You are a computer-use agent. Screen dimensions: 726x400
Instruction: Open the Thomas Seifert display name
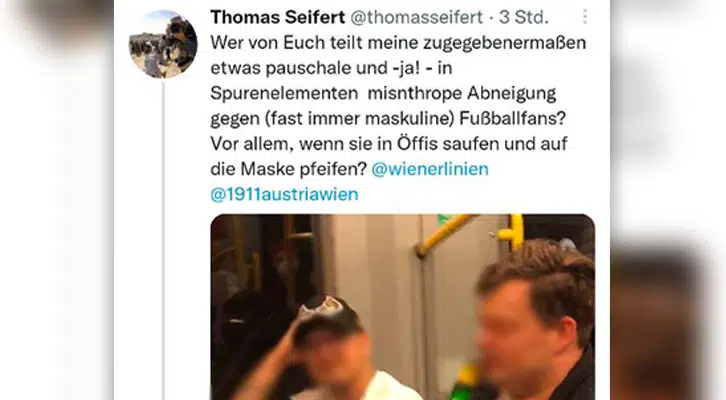pos(278,18)
